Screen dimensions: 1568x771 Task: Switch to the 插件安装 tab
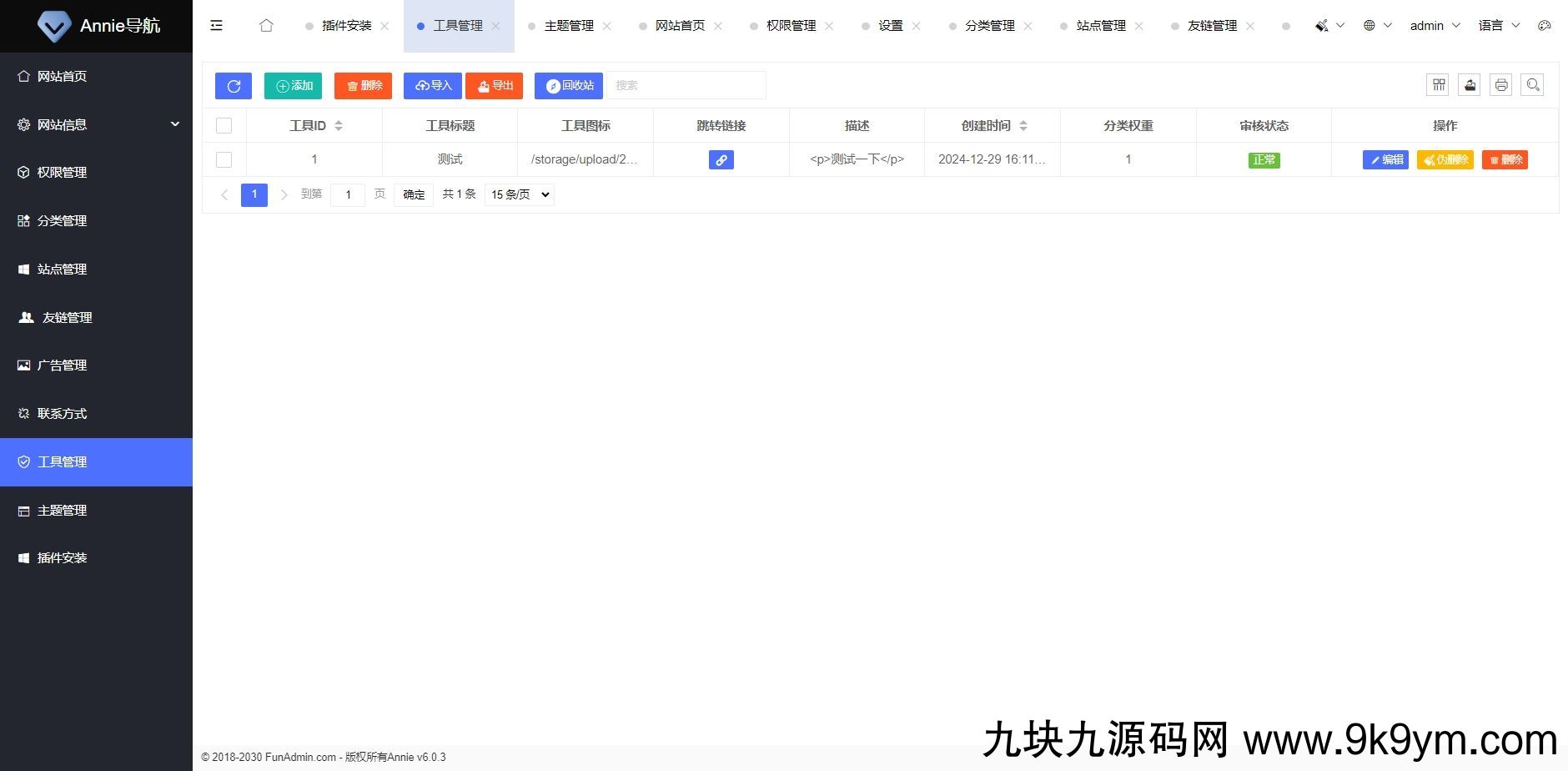[346, 26]
